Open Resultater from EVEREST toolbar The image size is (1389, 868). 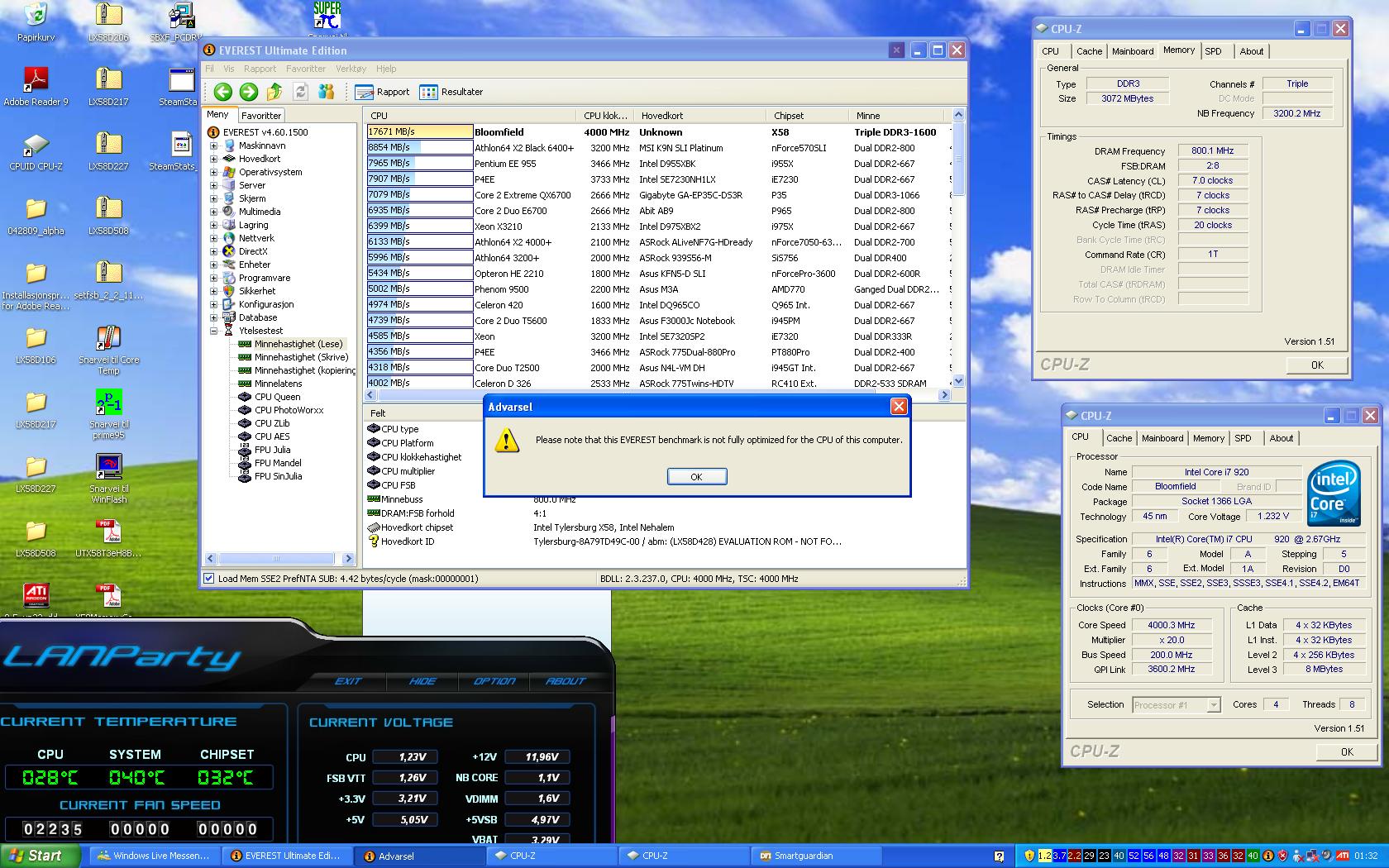(x=451, y=92)
